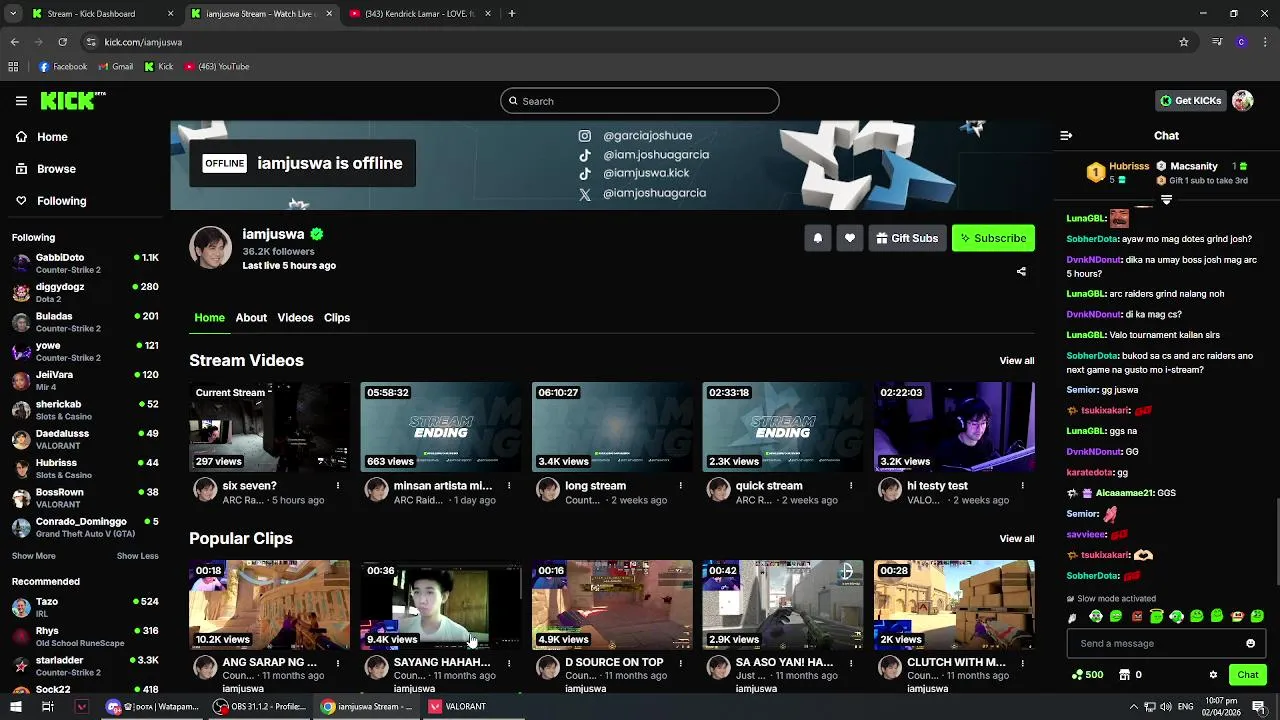View all Stream Videos

coord(1017,361)
